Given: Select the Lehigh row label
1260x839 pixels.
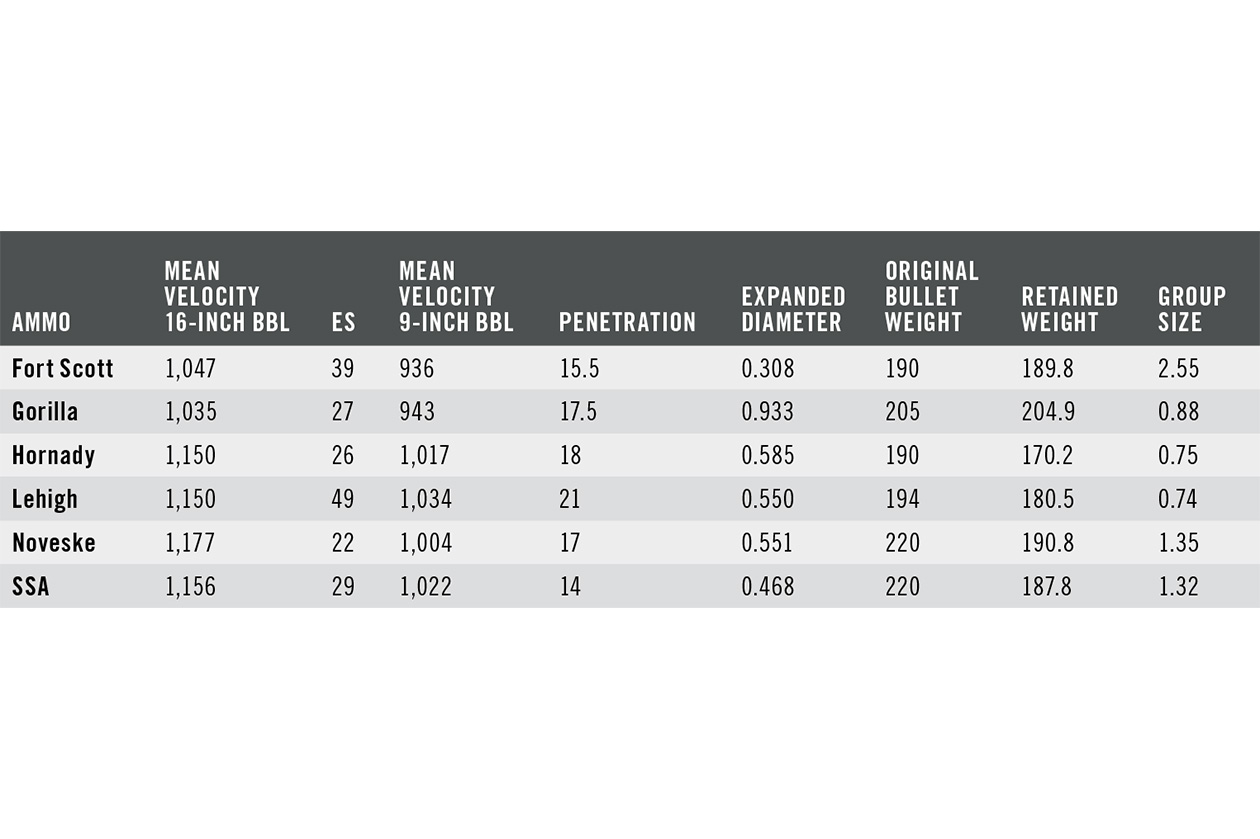Looking at the screenshot, I should pos(45,499).
